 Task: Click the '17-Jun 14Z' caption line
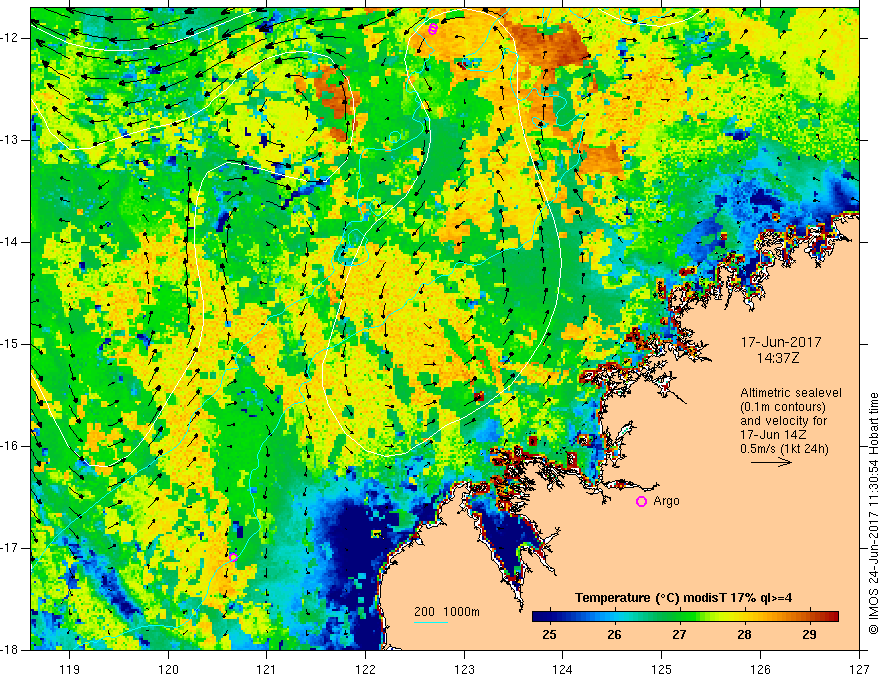(776, 435)
